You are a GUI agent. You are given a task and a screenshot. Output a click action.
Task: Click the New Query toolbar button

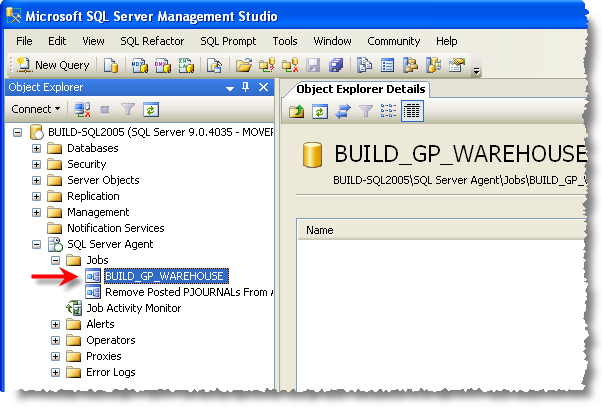click(x=53, y=65)
